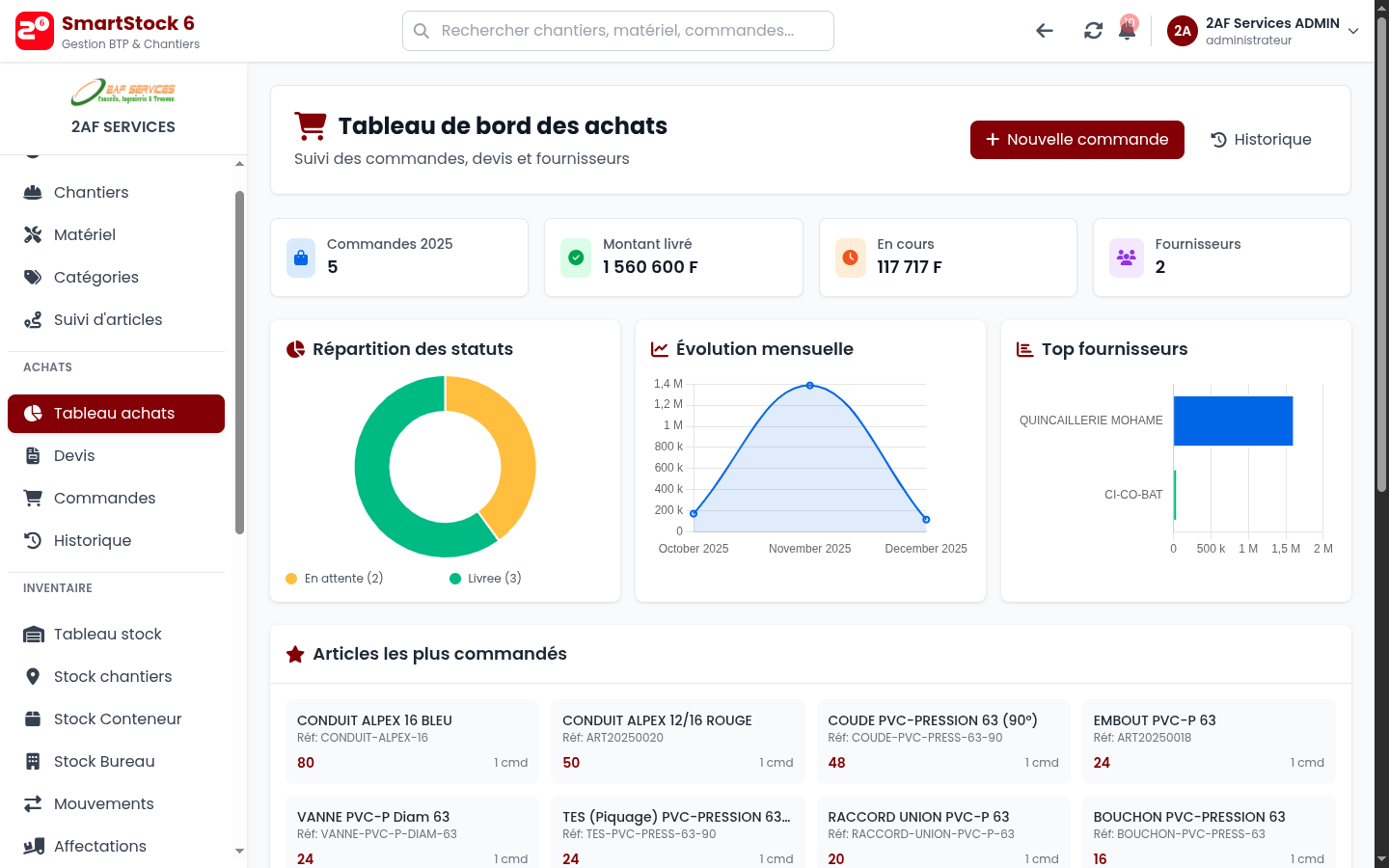The height and width of the screenshot is (868, 1389).
Task: Toggle the Livree legend item
Action: pyautogui.click(x=485, y=579)
